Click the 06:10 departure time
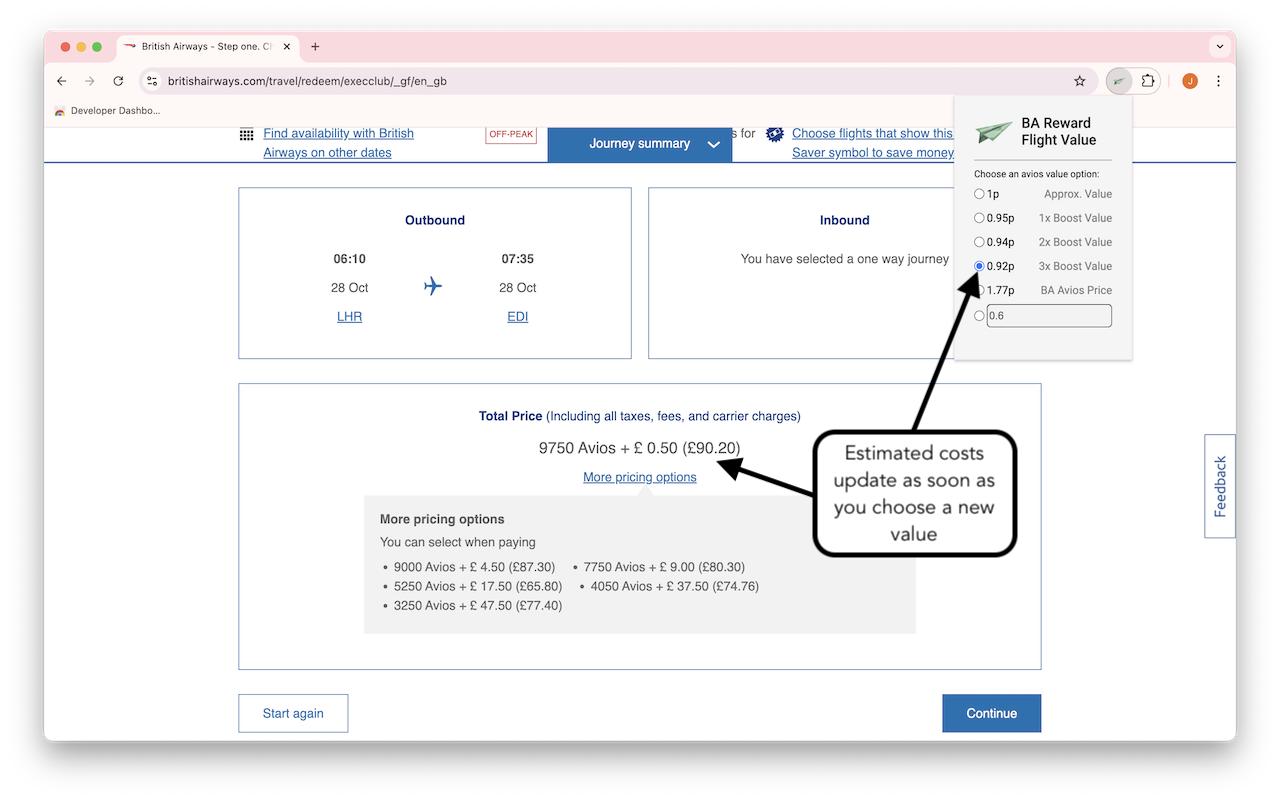 pyautogui.click(x=350, y=259)
